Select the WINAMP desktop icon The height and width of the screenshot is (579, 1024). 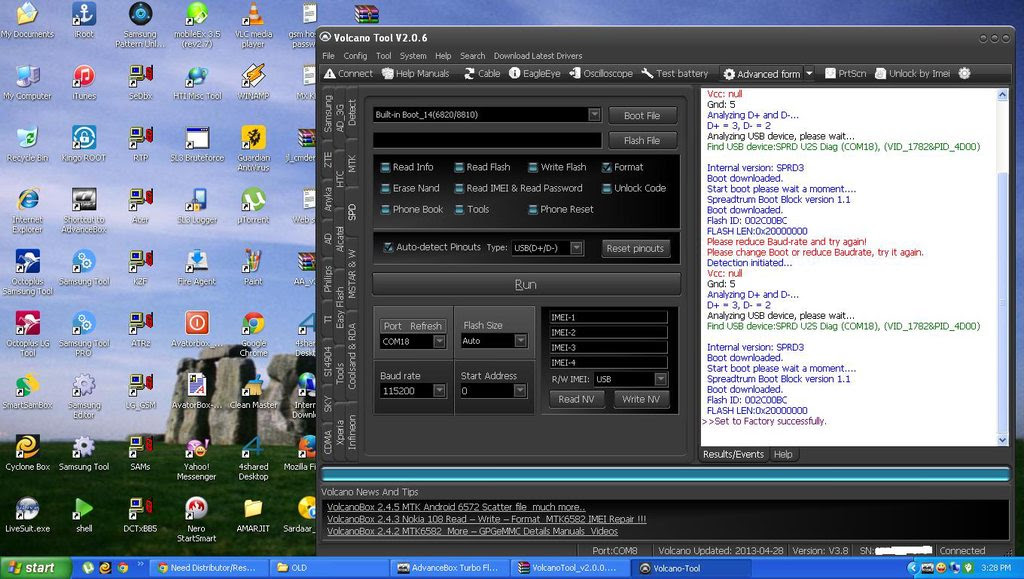click(x=253, y=83)
